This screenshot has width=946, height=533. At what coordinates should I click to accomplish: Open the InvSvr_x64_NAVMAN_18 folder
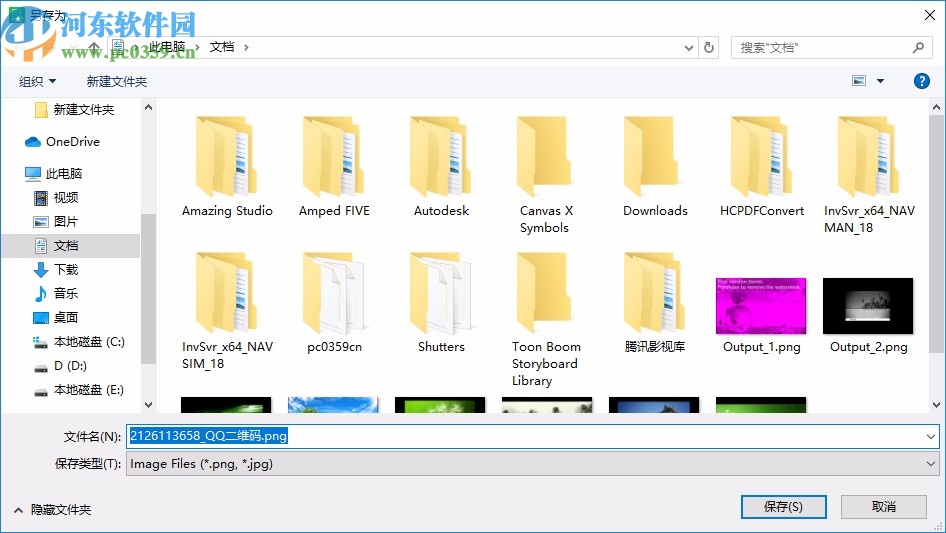tap(869, 175)
